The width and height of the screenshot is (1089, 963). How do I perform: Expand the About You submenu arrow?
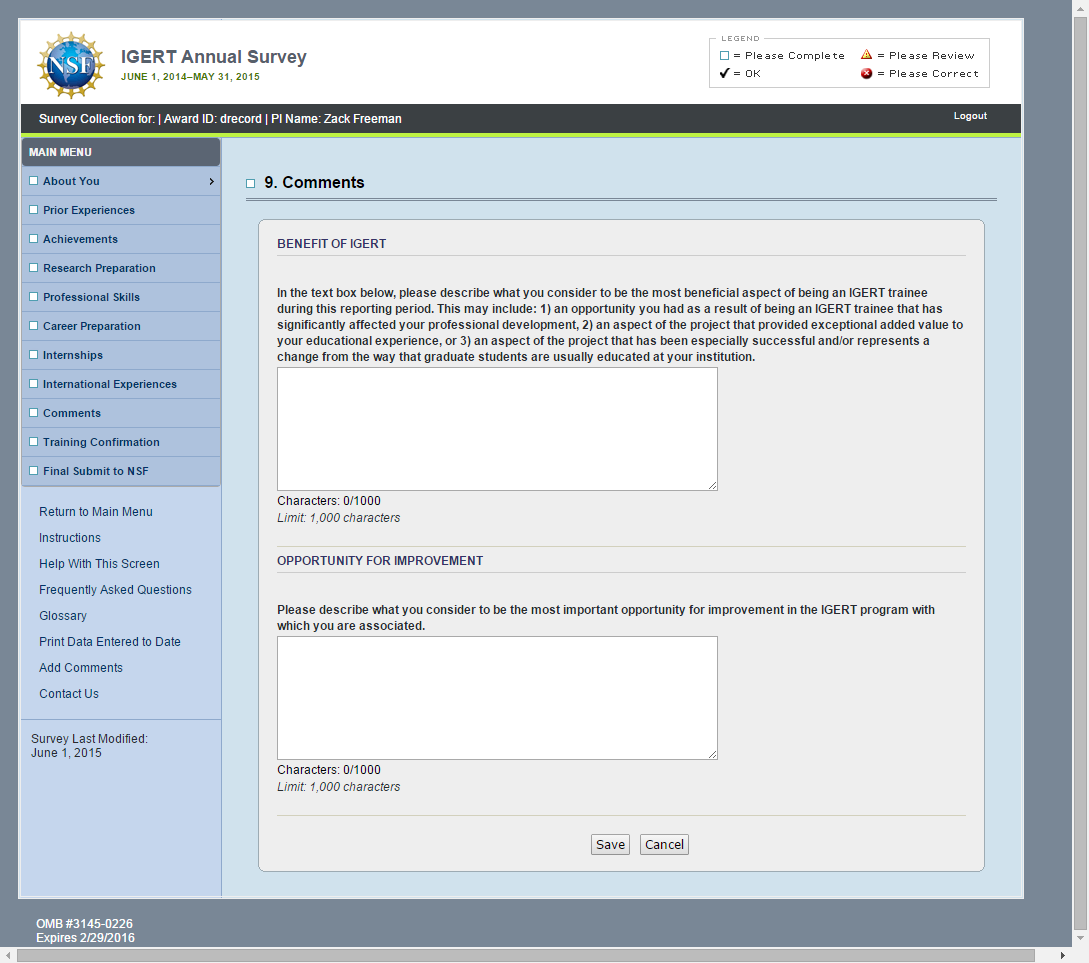coord(211,181)
